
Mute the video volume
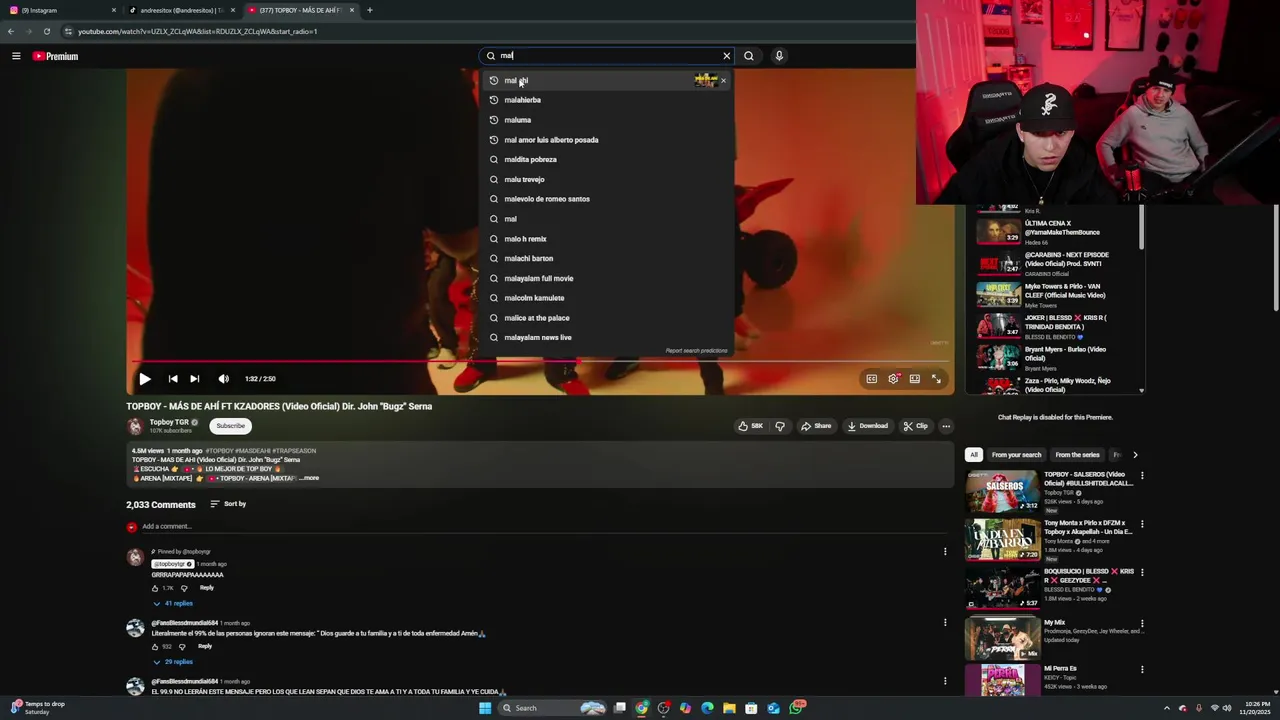(223, 379)
